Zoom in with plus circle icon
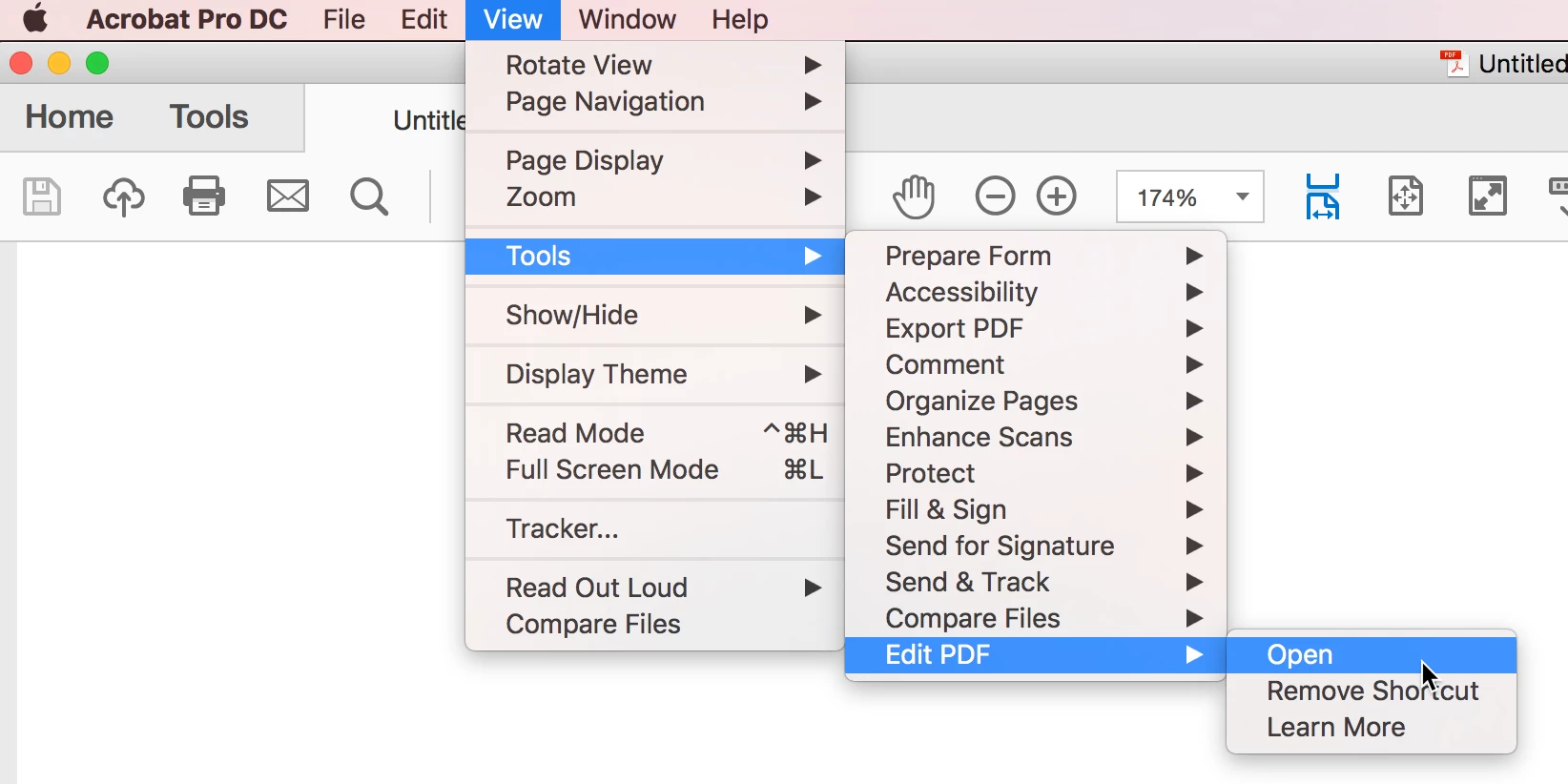The height and width of the screenshot is (784, 1568). [1057, 196]
